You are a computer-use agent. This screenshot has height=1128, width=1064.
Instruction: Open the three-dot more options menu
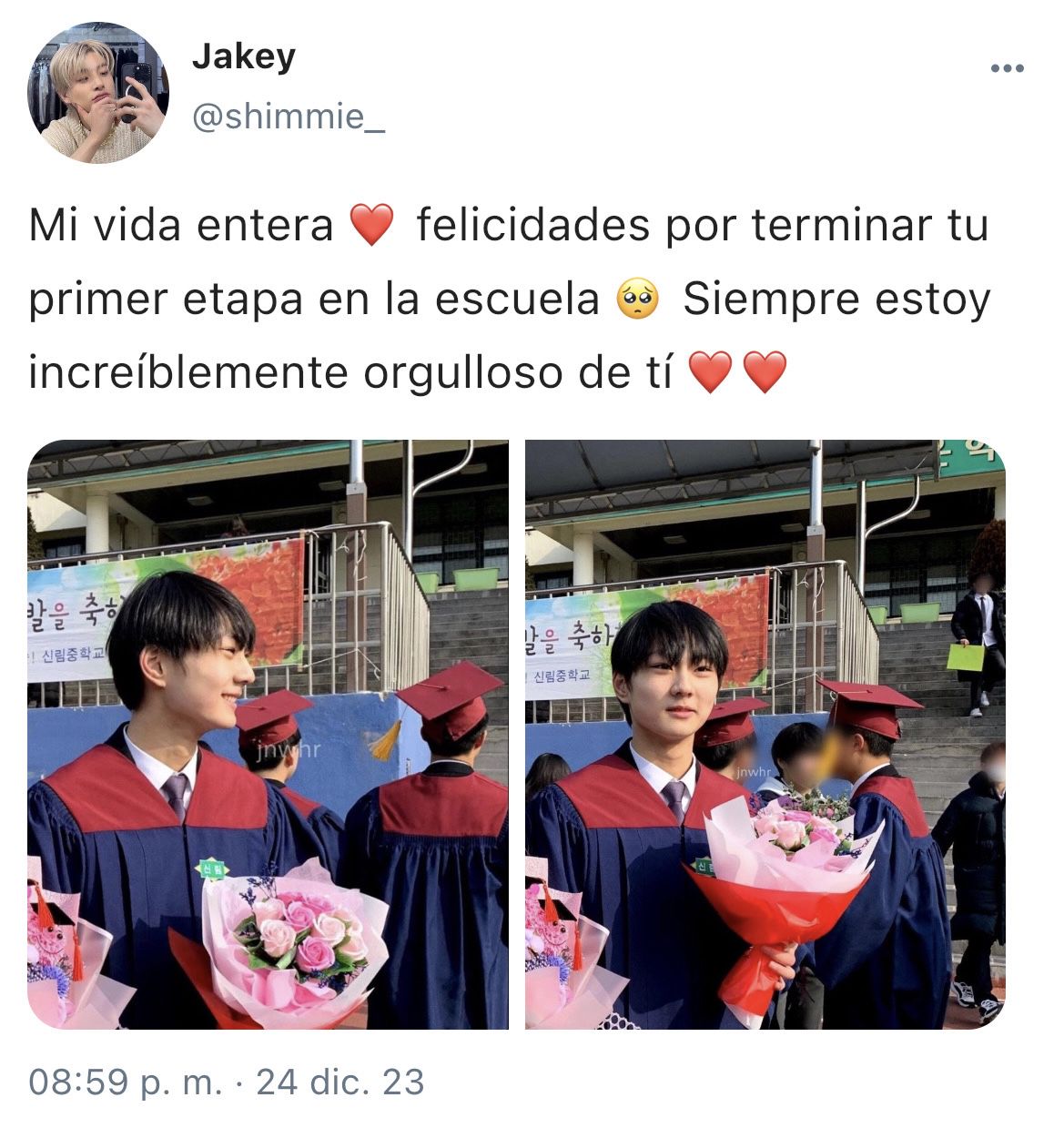[x=1008, y=69]
